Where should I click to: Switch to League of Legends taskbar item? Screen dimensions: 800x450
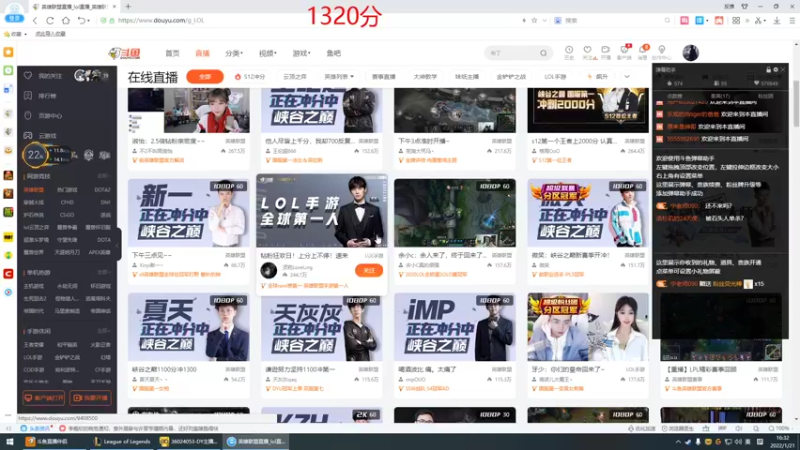coord(122,441)
